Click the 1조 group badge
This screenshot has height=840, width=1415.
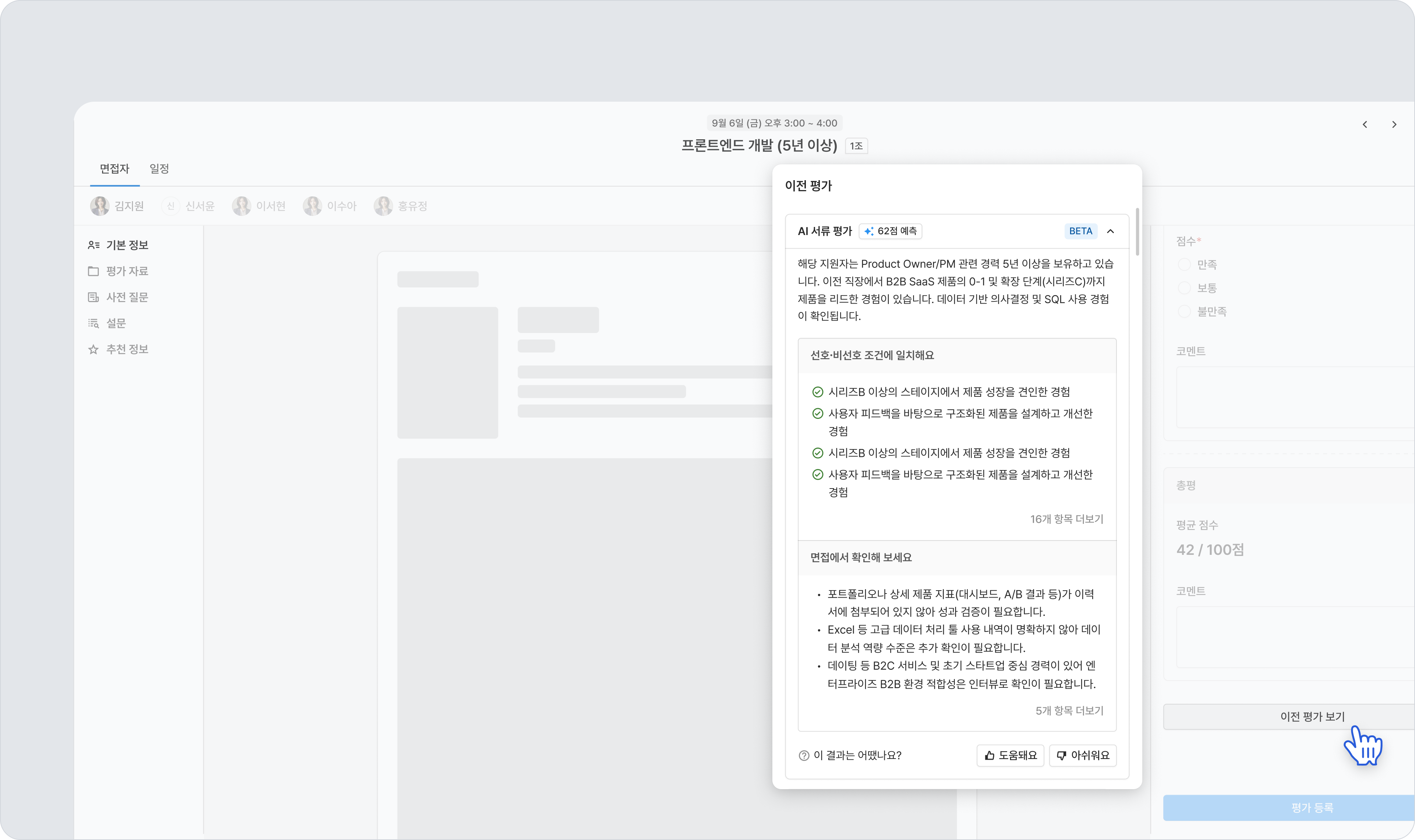pos(856,146)
